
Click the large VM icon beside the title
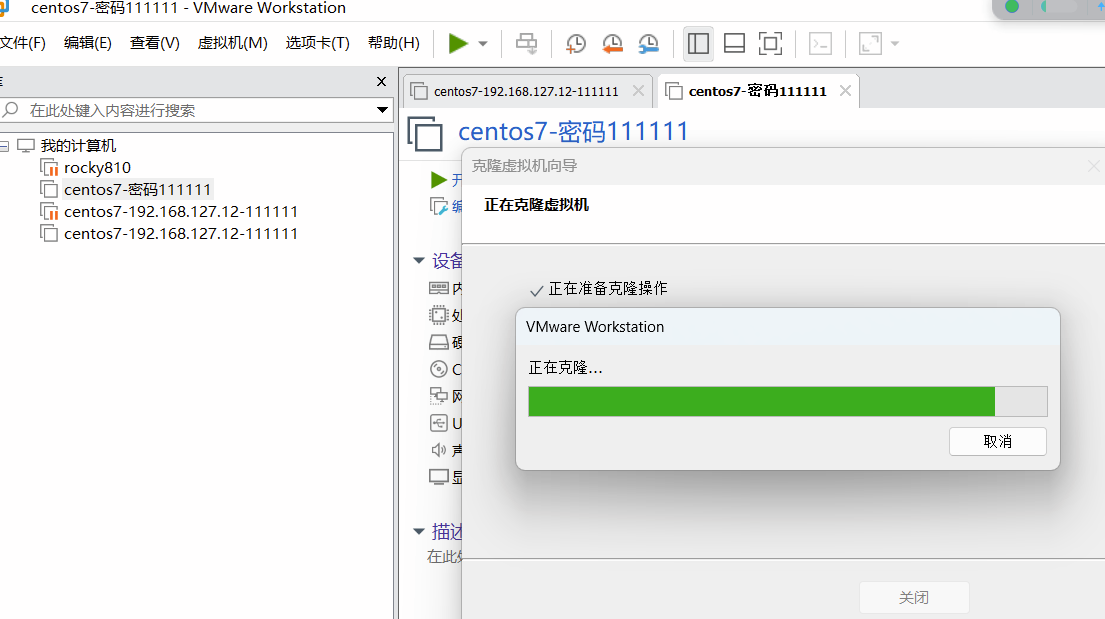point(425,134)
